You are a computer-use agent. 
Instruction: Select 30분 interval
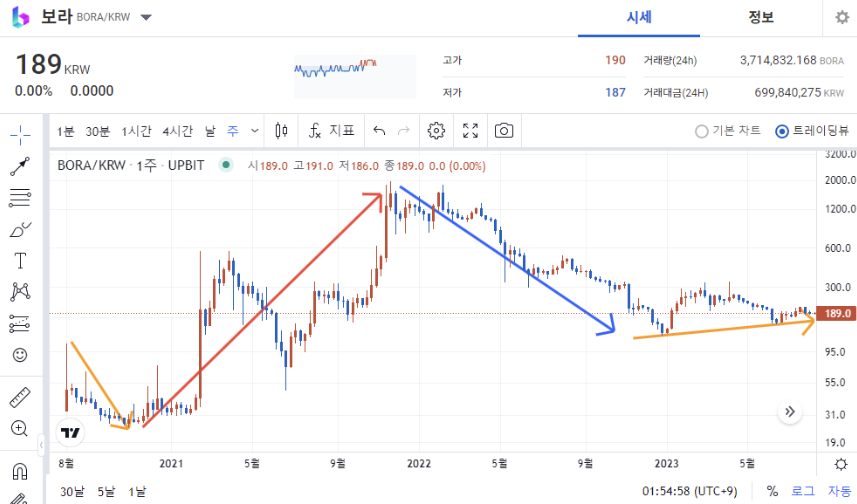[x=97, y=131]
